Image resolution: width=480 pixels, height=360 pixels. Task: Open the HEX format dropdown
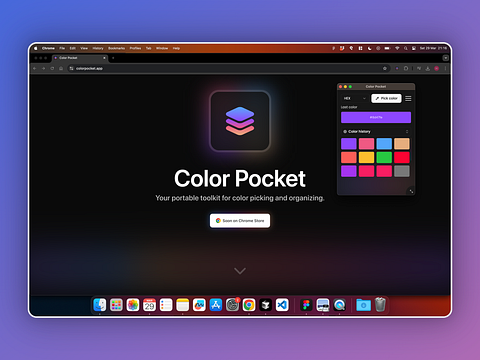click(355, 98)
